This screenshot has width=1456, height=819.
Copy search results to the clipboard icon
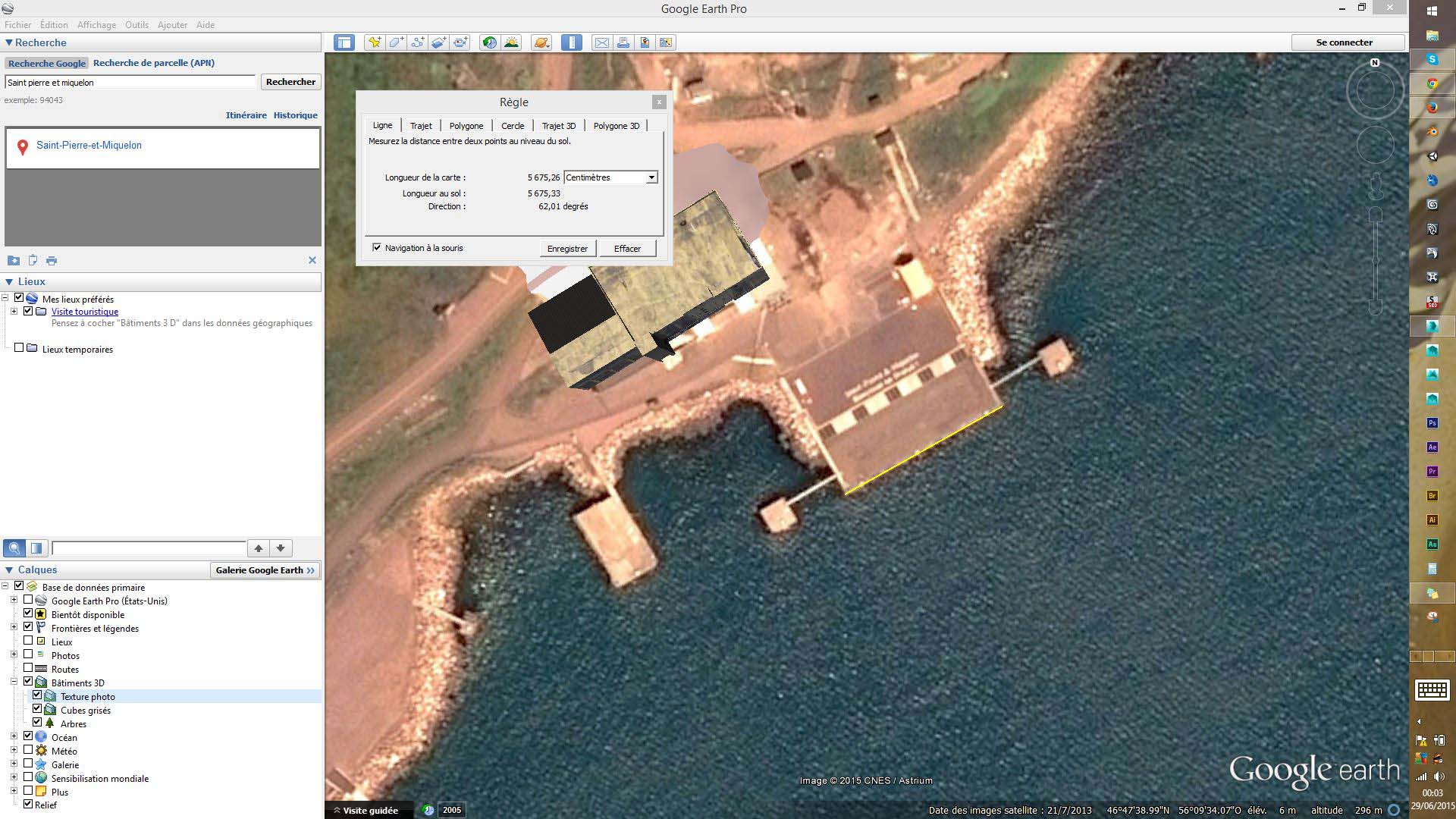33,260
